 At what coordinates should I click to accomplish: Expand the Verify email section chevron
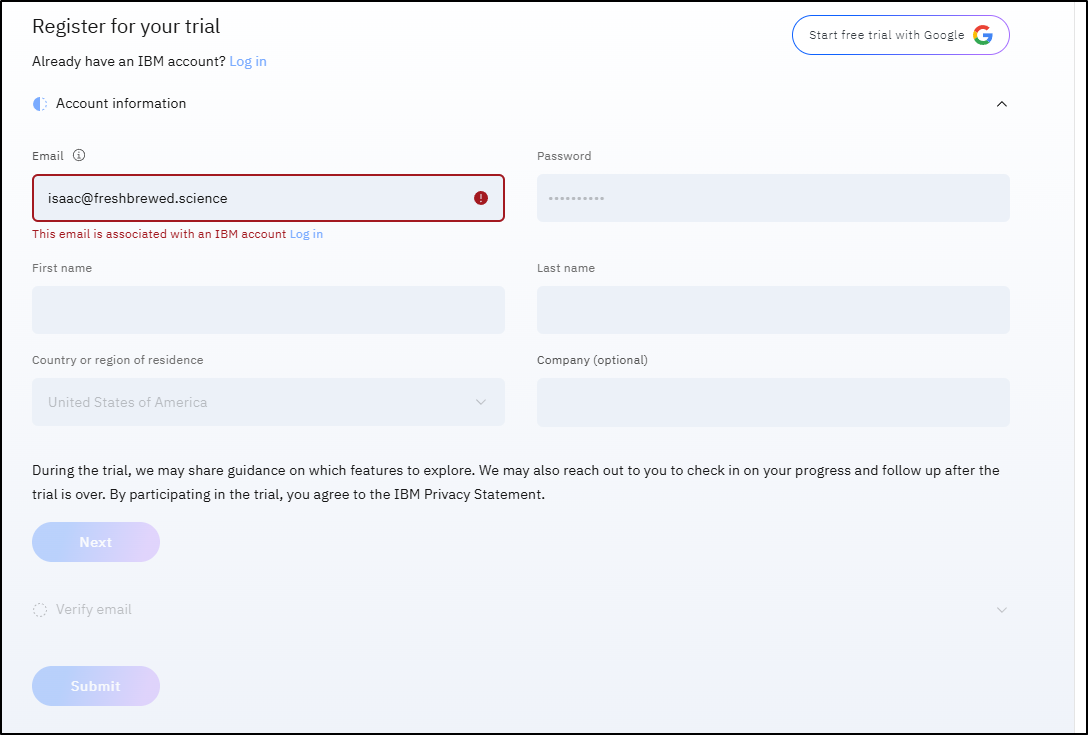coord(1001,610)
